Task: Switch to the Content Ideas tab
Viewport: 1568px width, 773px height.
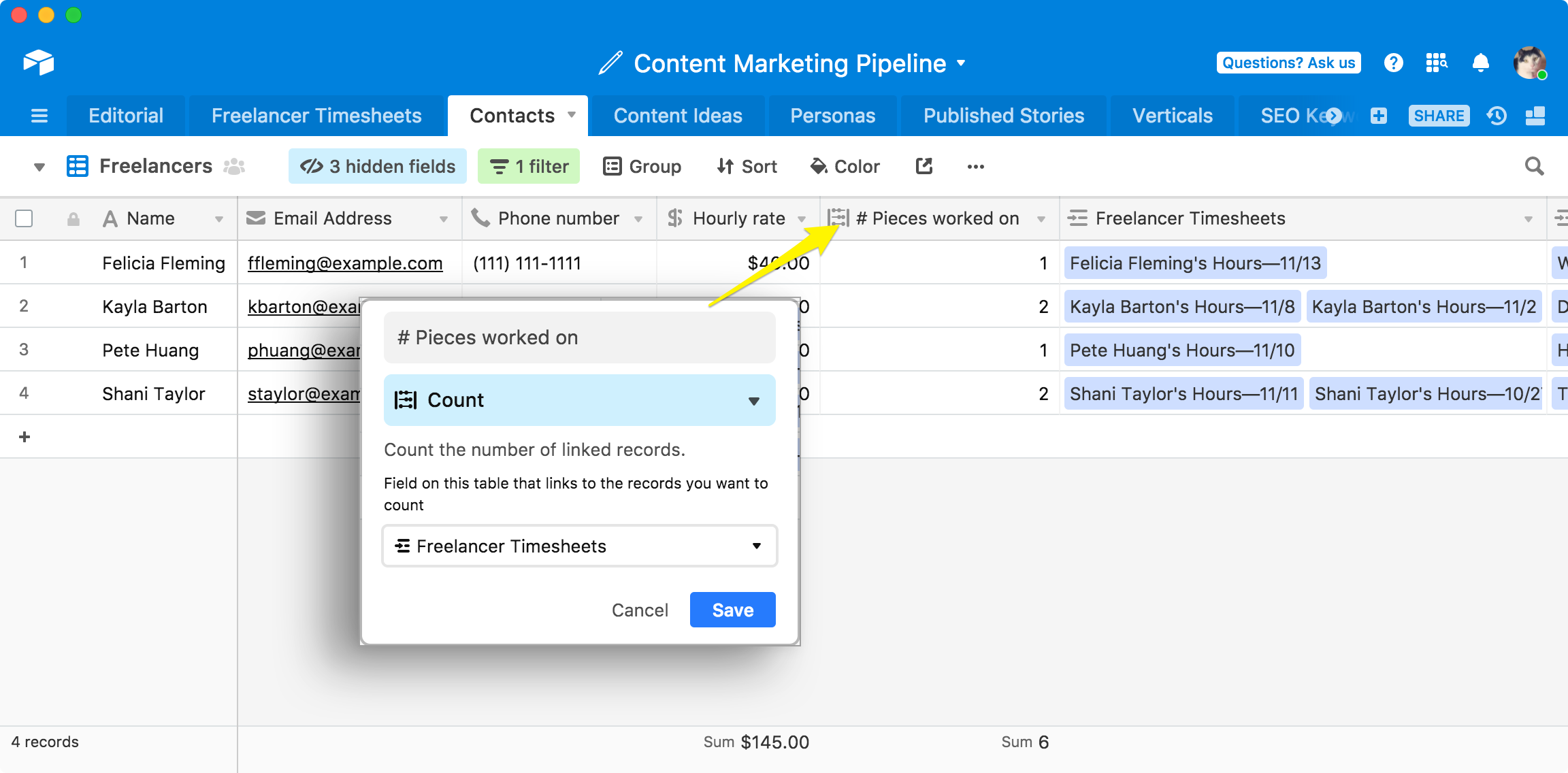Action: [678, 116]
